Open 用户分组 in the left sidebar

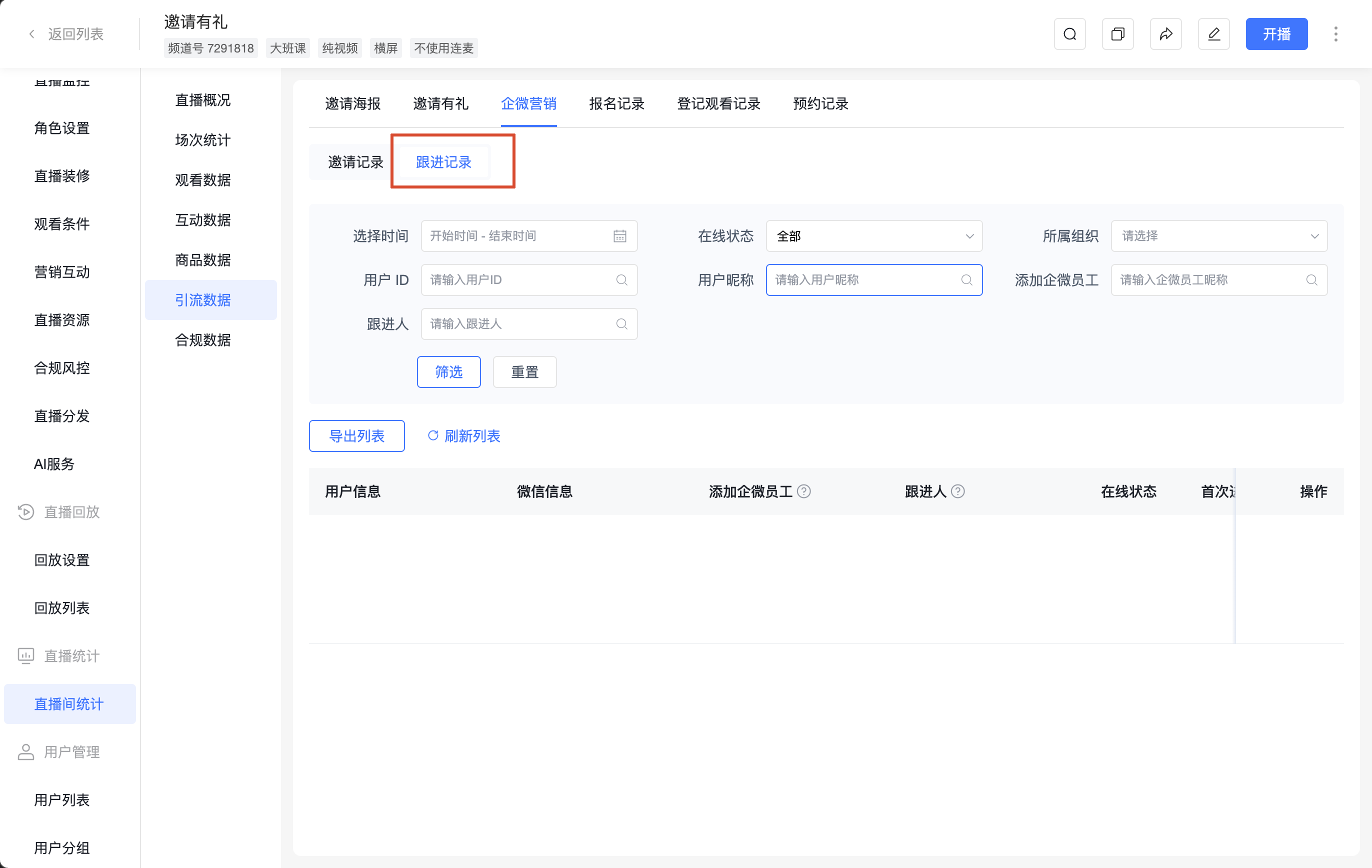coord(62,848)
